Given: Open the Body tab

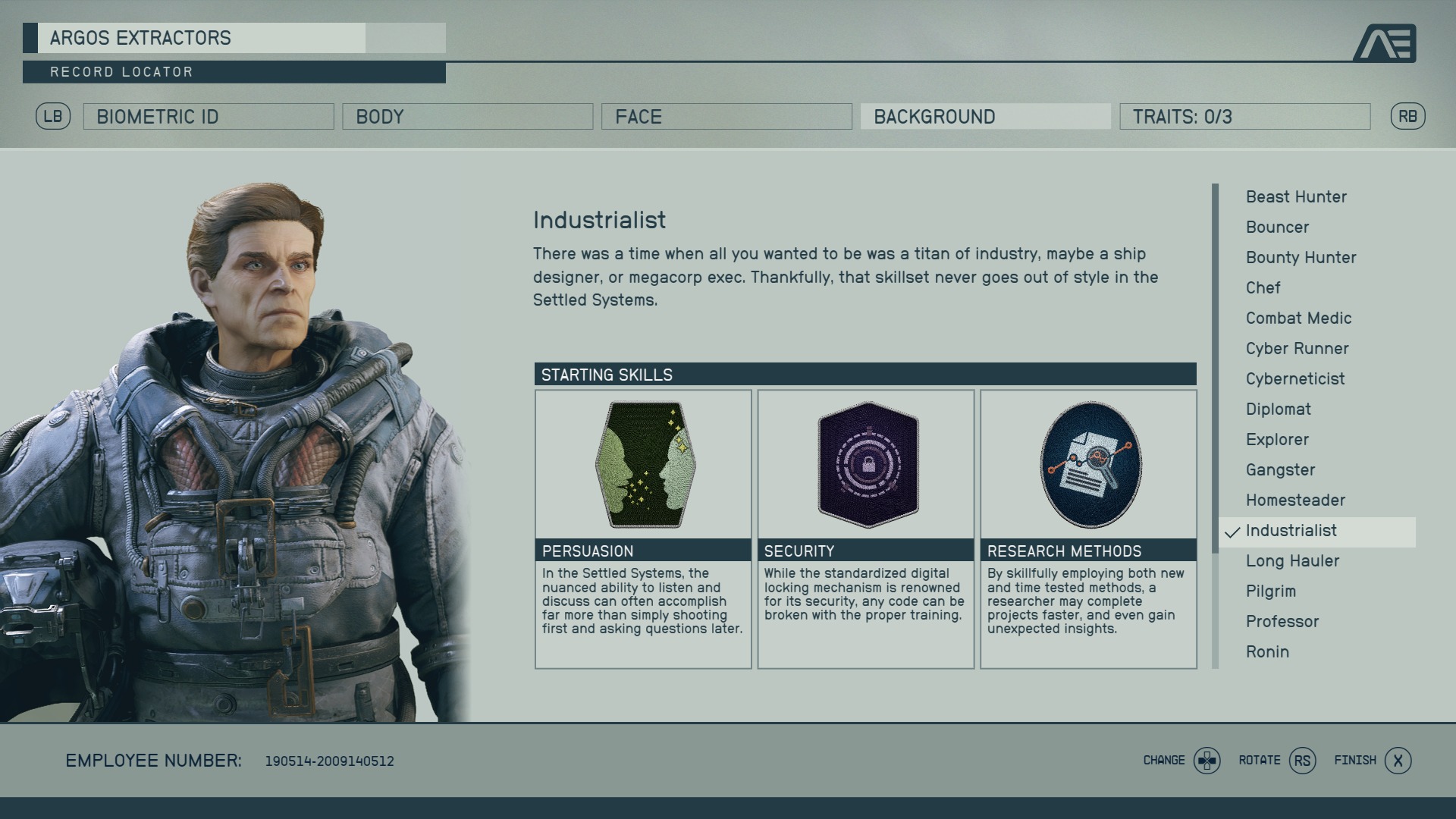Looking at the screenshot, I should coord(467,117).
